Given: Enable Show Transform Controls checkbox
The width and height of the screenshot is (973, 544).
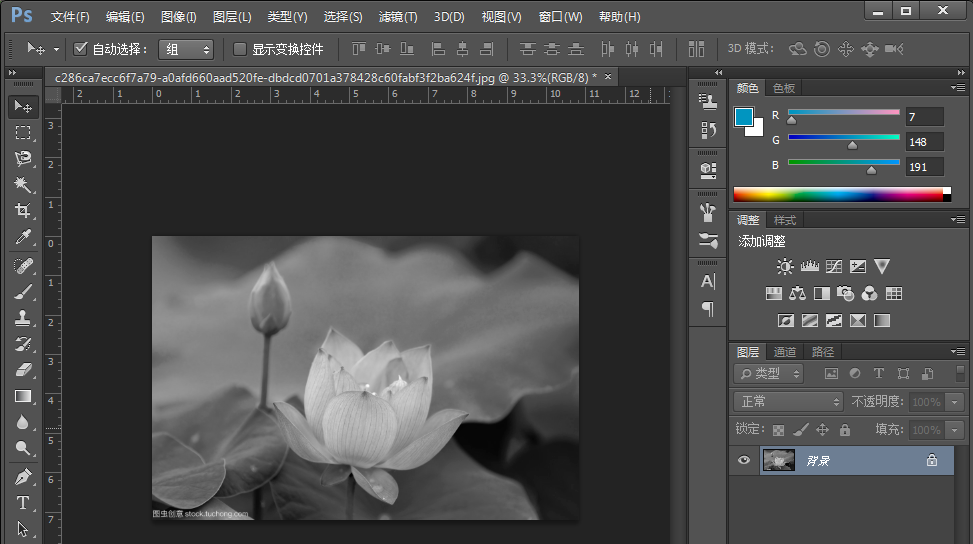Looking at the screenshot, I should (x=240, y=49).
